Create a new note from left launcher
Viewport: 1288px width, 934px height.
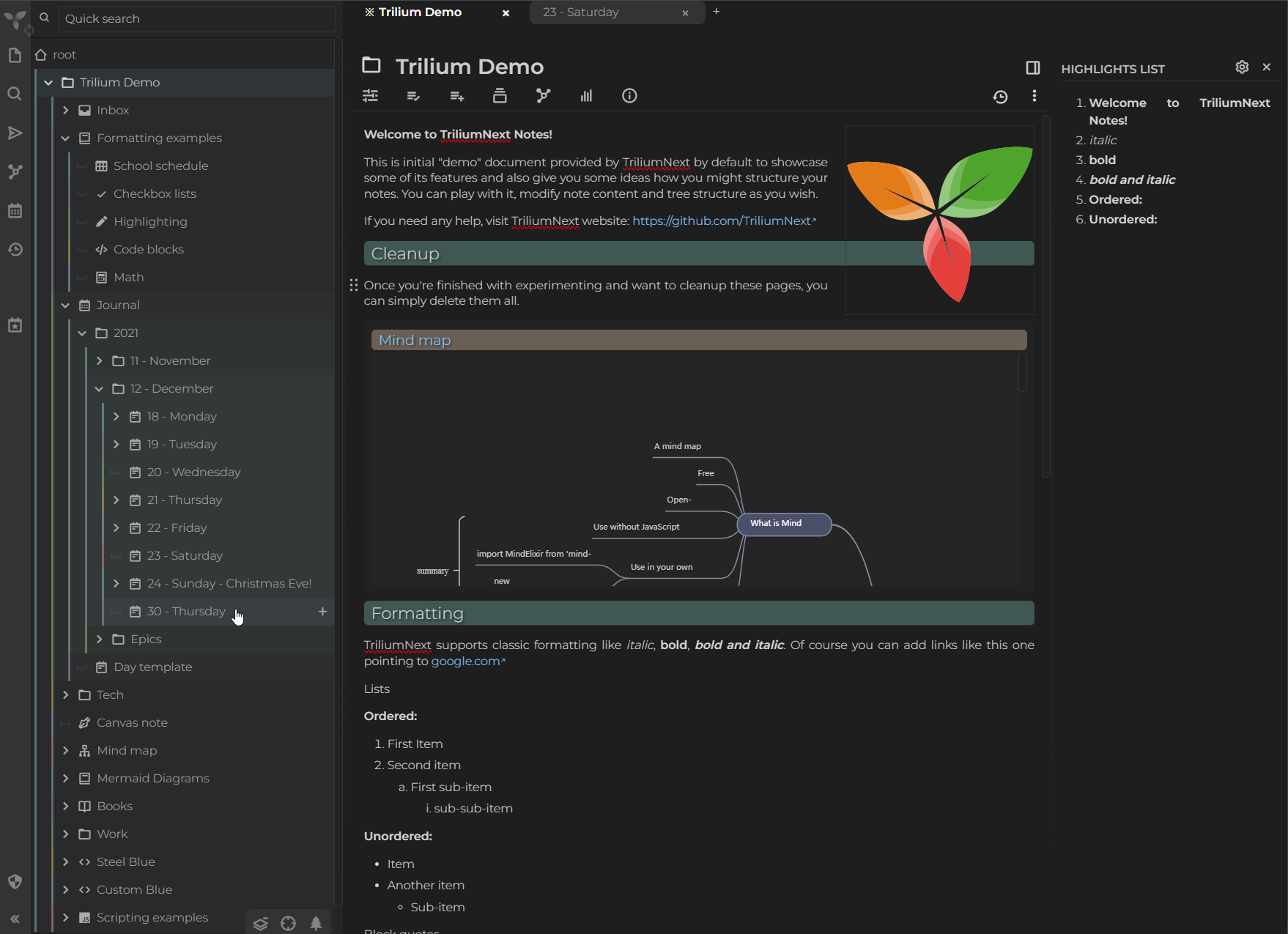pyautogui.click(x=15, y=56)
